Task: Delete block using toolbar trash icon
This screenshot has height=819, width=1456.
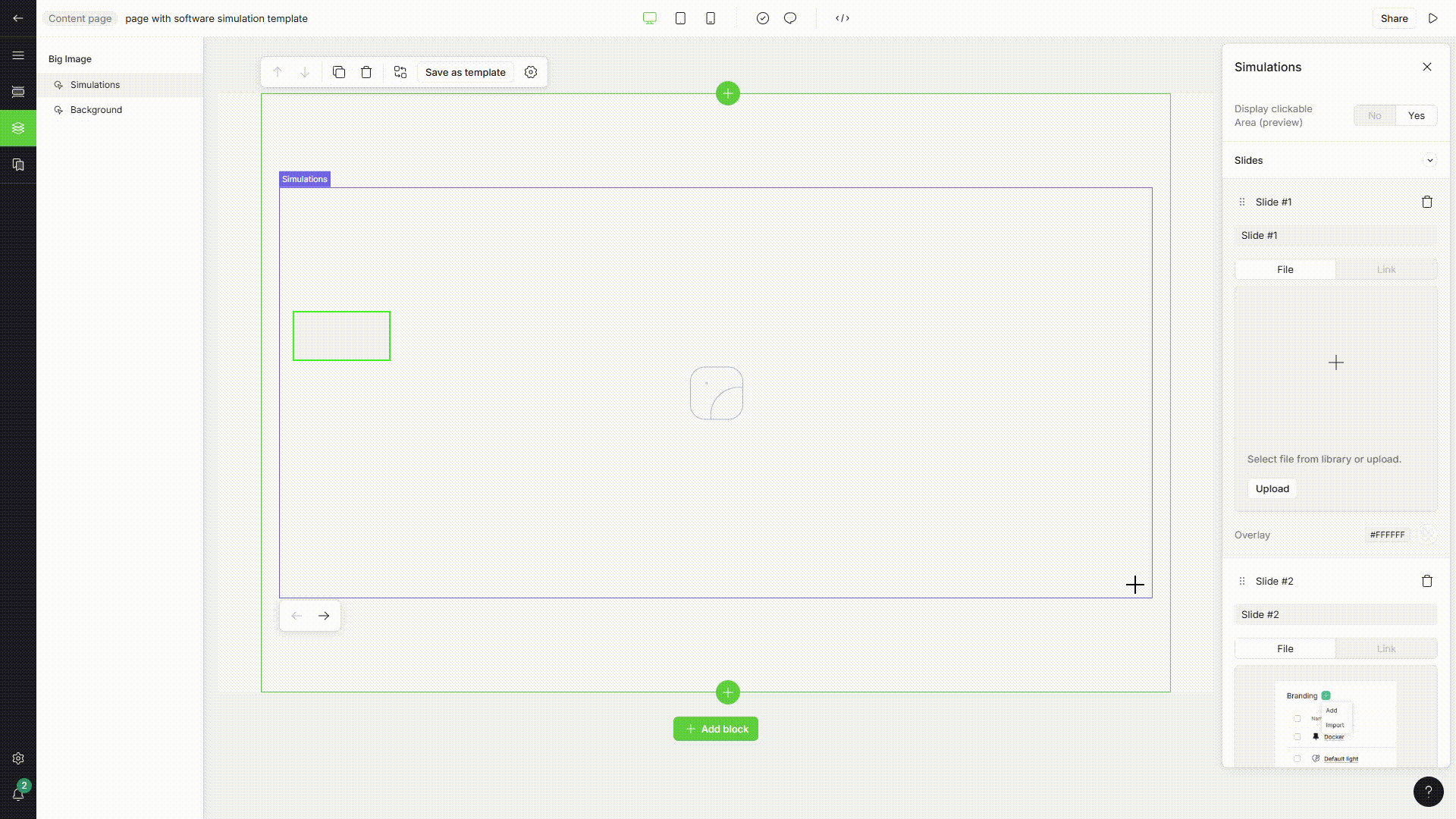Action: (366, 72)
